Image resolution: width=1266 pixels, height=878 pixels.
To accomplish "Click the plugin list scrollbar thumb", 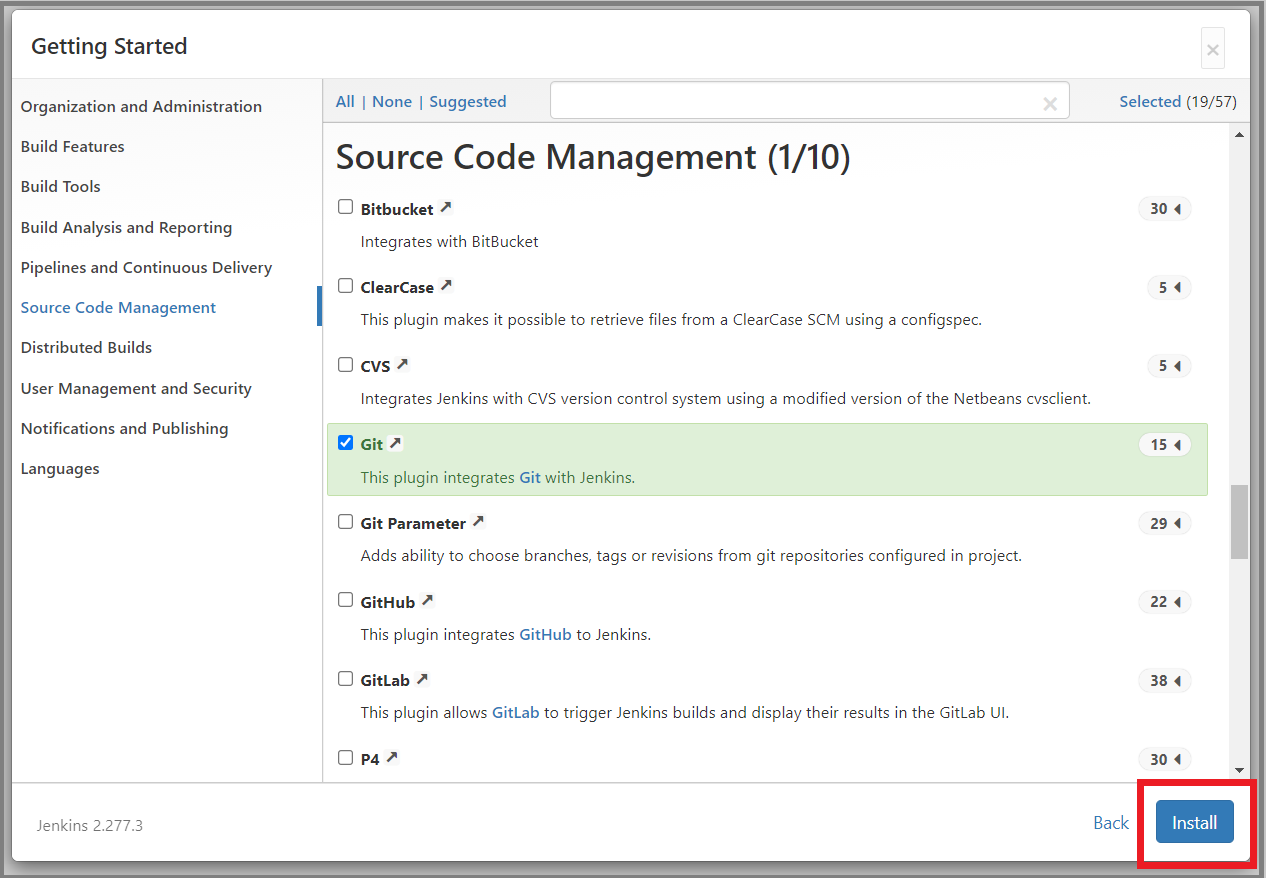I will (1240, 521).
